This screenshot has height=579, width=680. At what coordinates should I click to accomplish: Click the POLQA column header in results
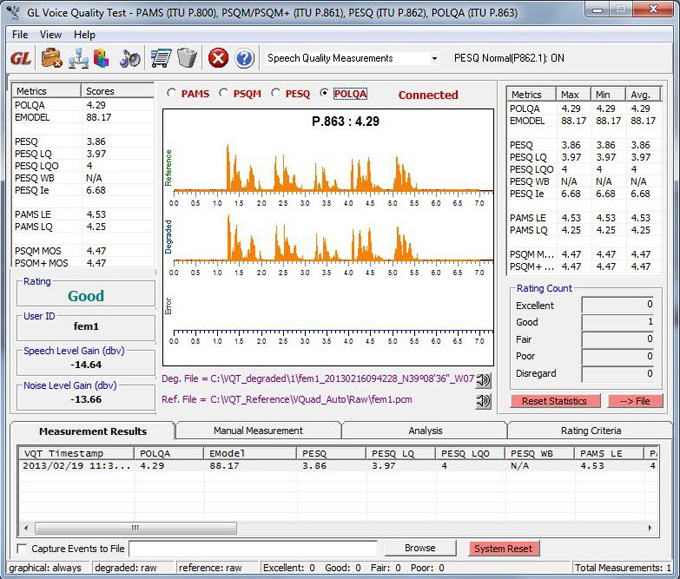point(169,454)
